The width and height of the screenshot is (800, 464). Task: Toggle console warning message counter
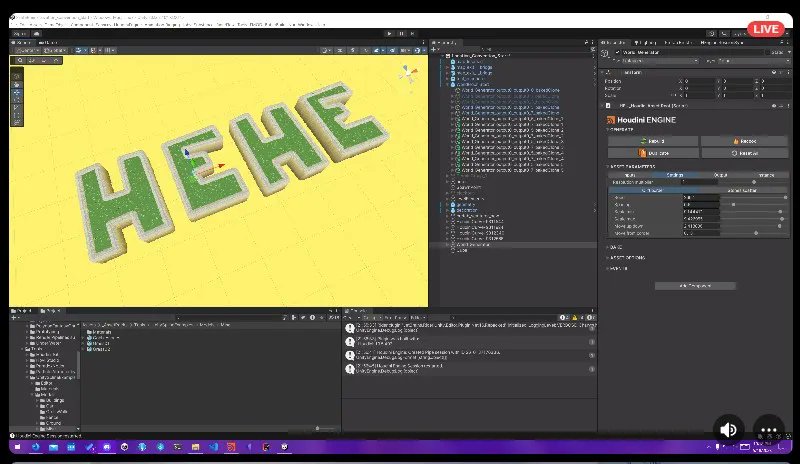point(577,318)
